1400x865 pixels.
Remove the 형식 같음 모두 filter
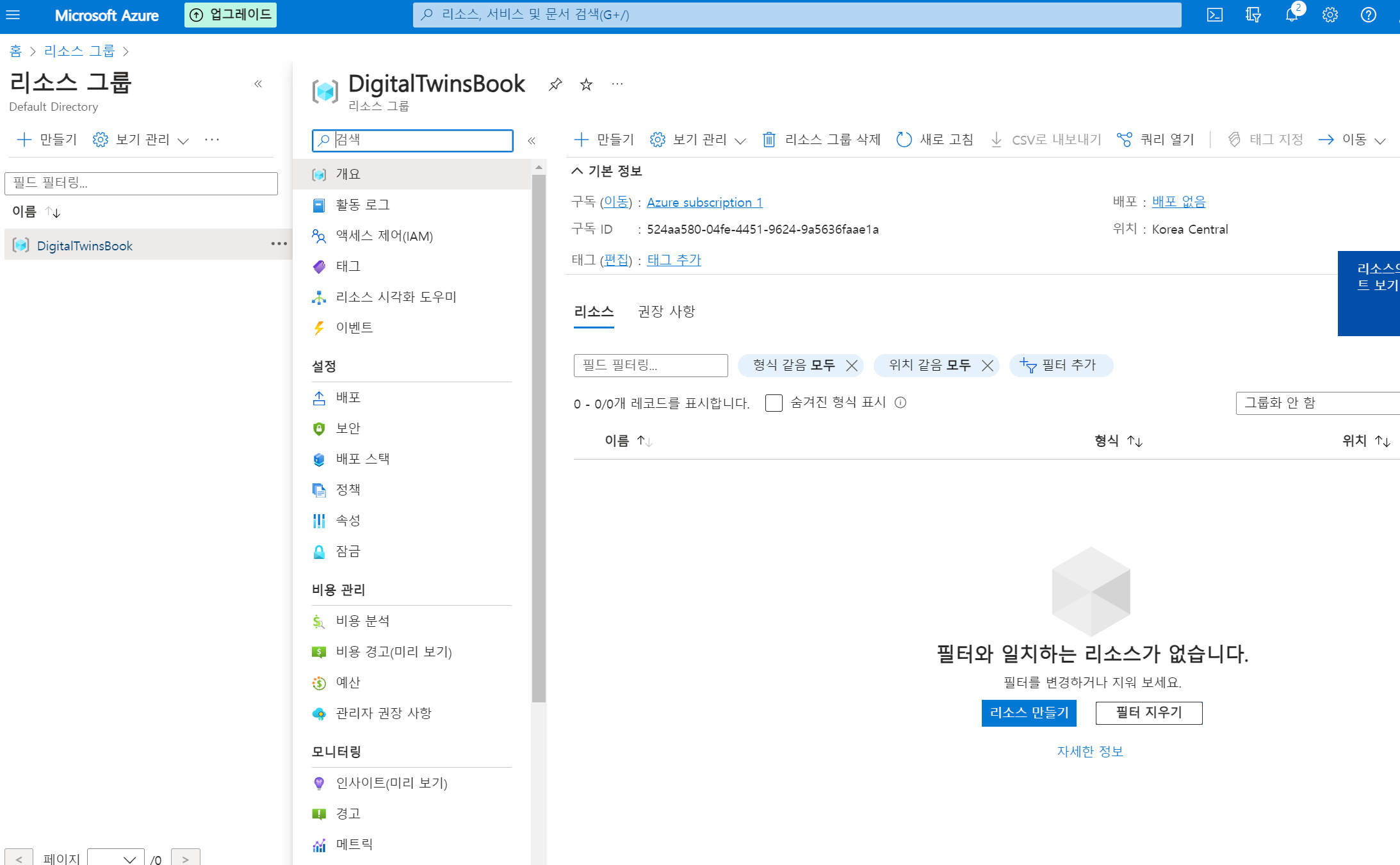[x=851, y=366]
